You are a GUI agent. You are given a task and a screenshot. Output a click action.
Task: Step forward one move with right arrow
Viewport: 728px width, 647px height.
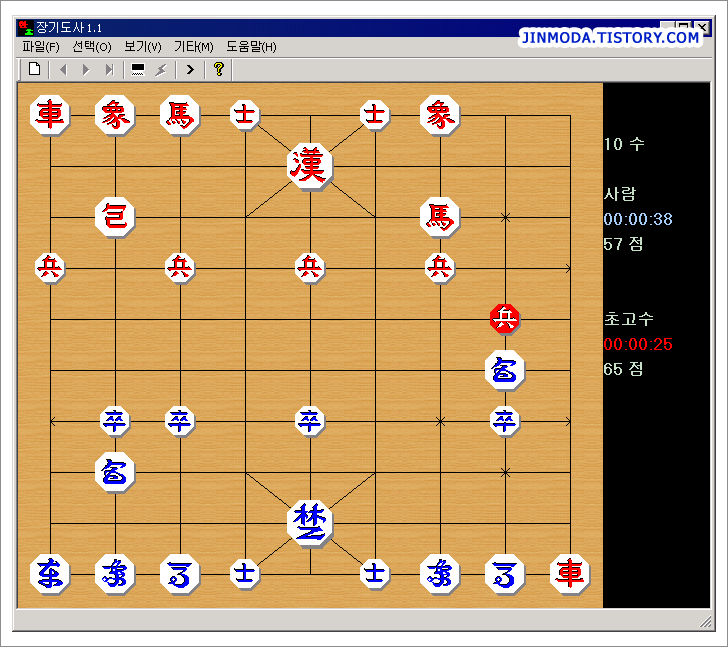point(86,70)
